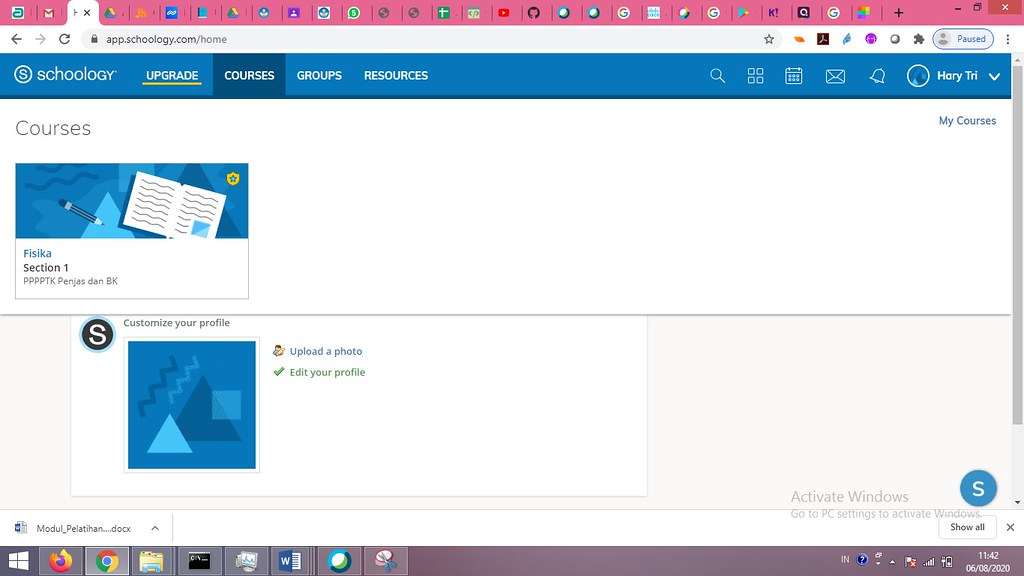Expand options for downloaded Modul_Pelatihan docx
This screenshot has width=1024, height=576.
tap(155, 528)
